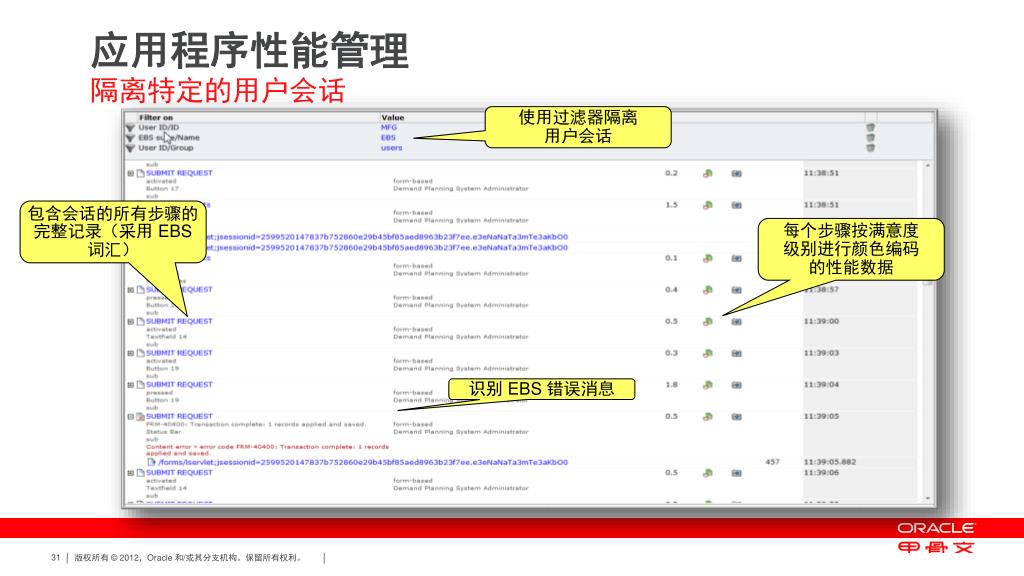Click the green icon in the 11:39:05 row
The height and width of the screenshot is (576, 1024).
point(707,417)
